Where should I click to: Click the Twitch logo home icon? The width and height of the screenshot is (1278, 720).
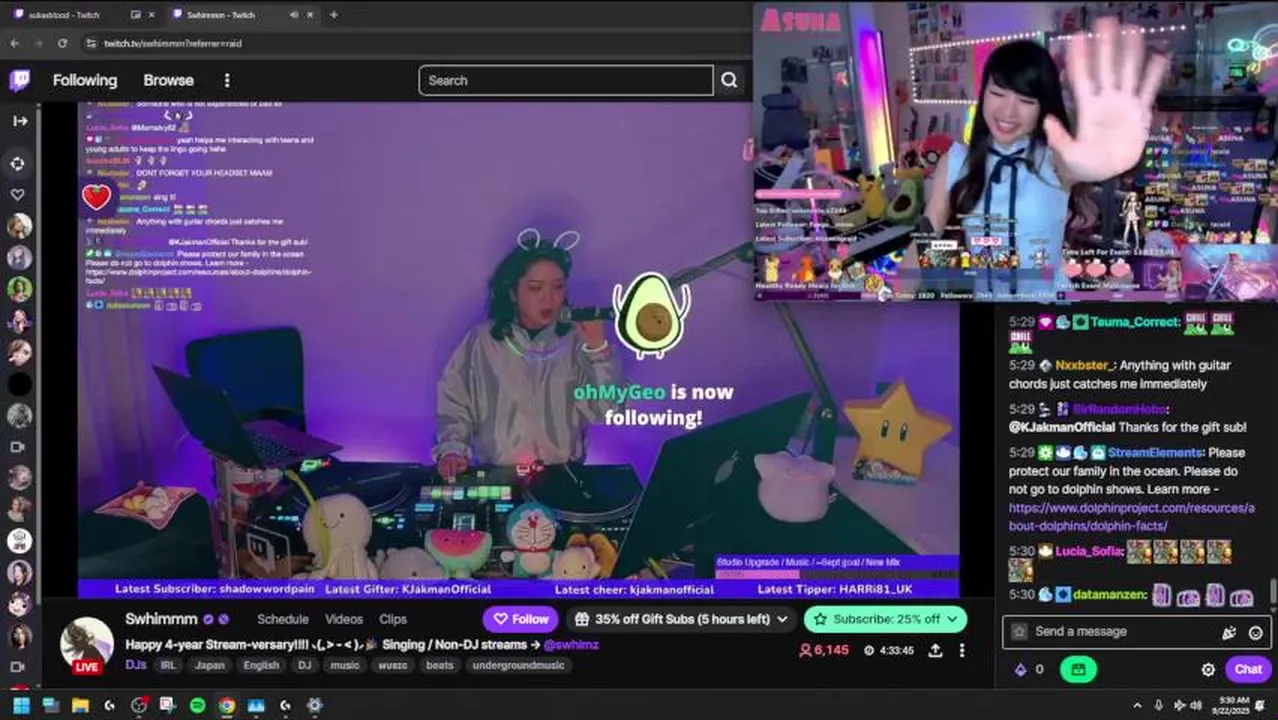[x=20, y=80]
